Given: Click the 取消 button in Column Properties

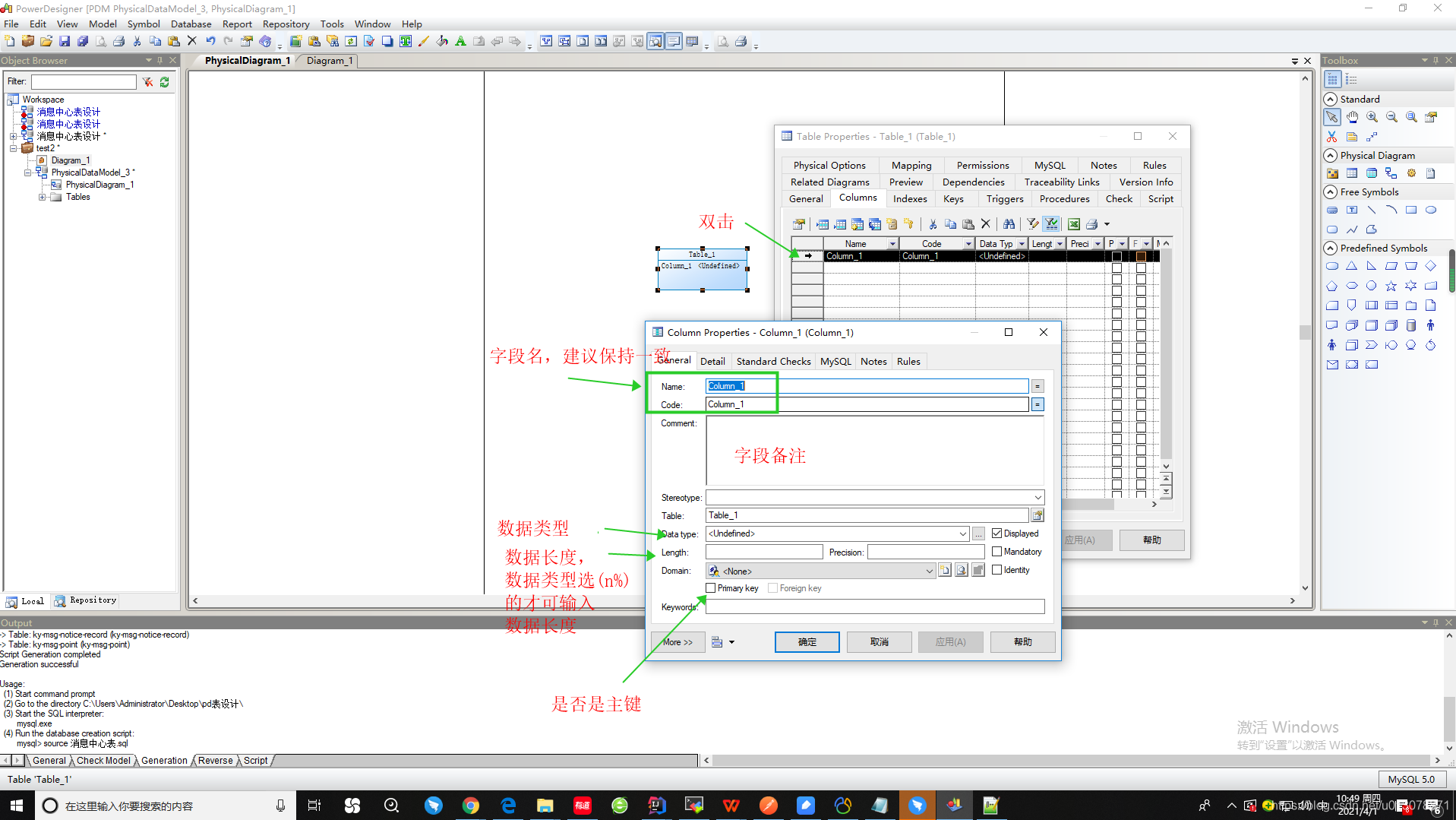Looking at the screenshot, I should [879, 642].
